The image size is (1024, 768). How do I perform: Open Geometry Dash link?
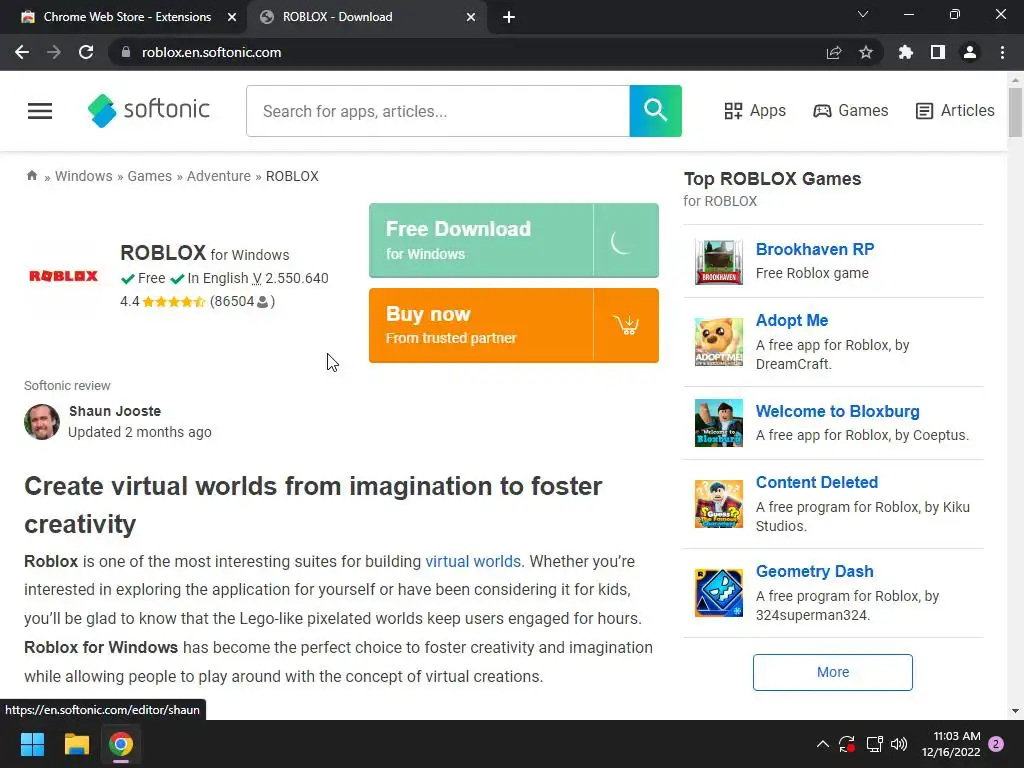pos(814,571)
